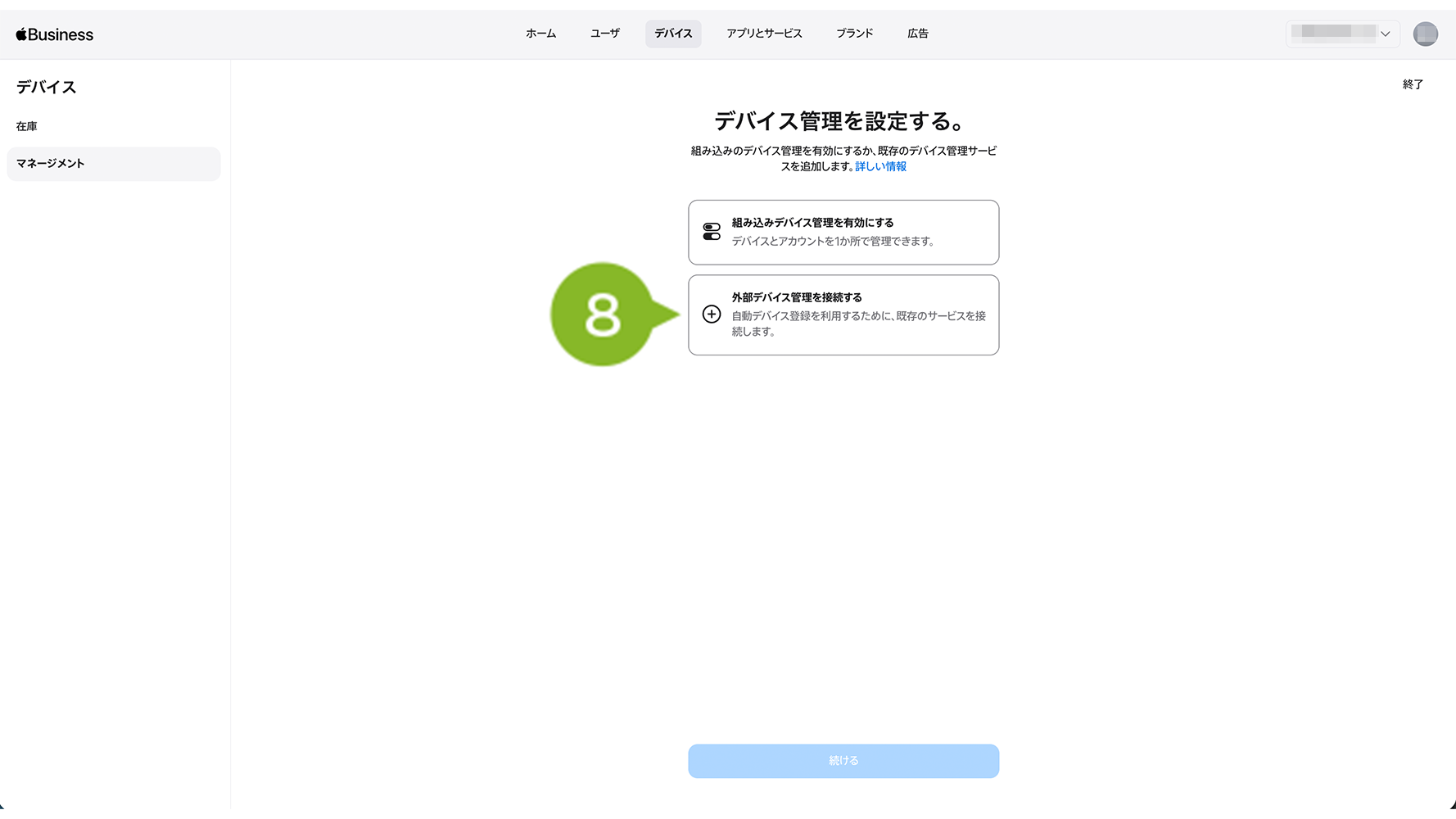The width and height of the screenshot is (1456, 819).
Task: Open the 広告 tab
Action: (917, 34)
